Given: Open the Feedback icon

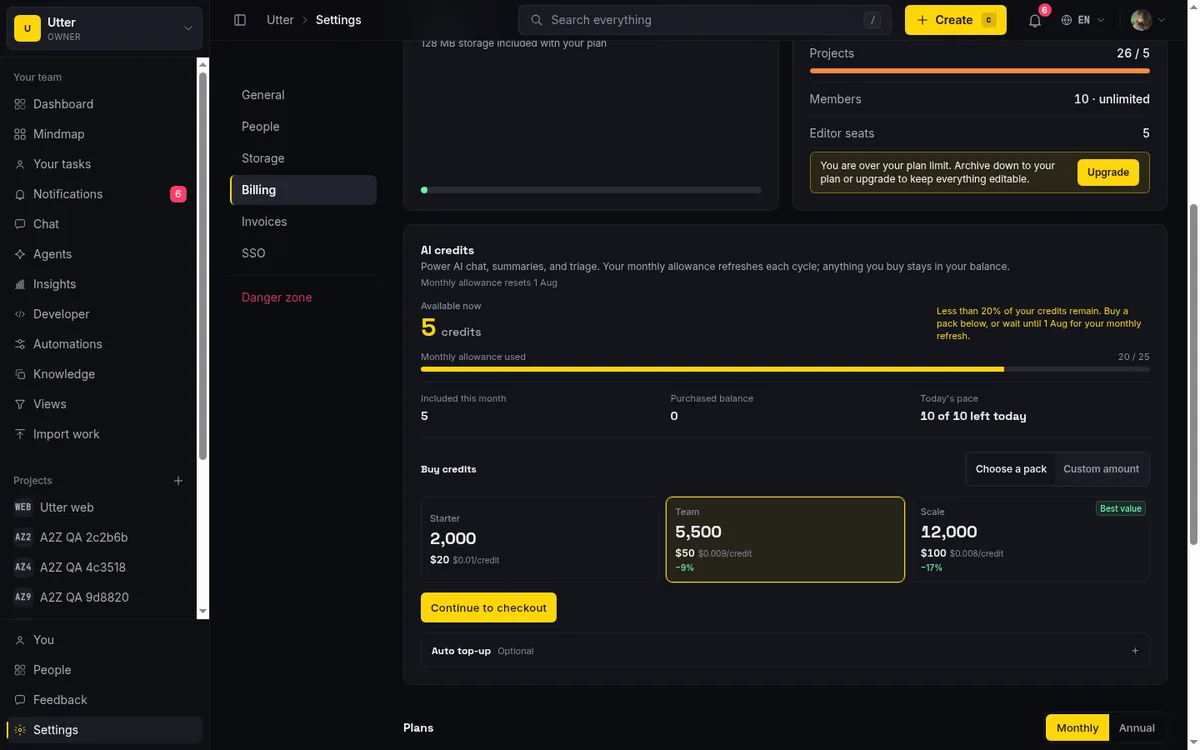Looking at the screenshot, I should pos(20,700).
